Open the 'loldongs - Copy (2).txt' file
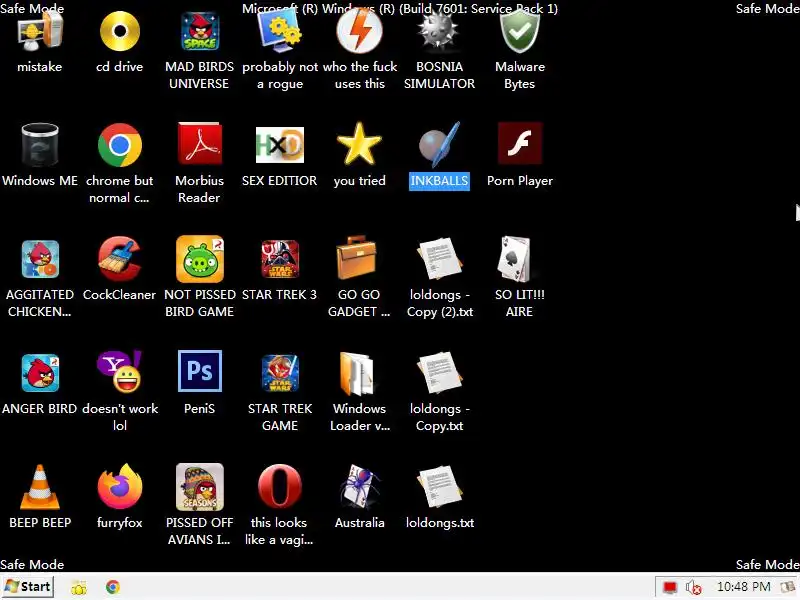Viewport: 800px width, 600px height. 439,259
